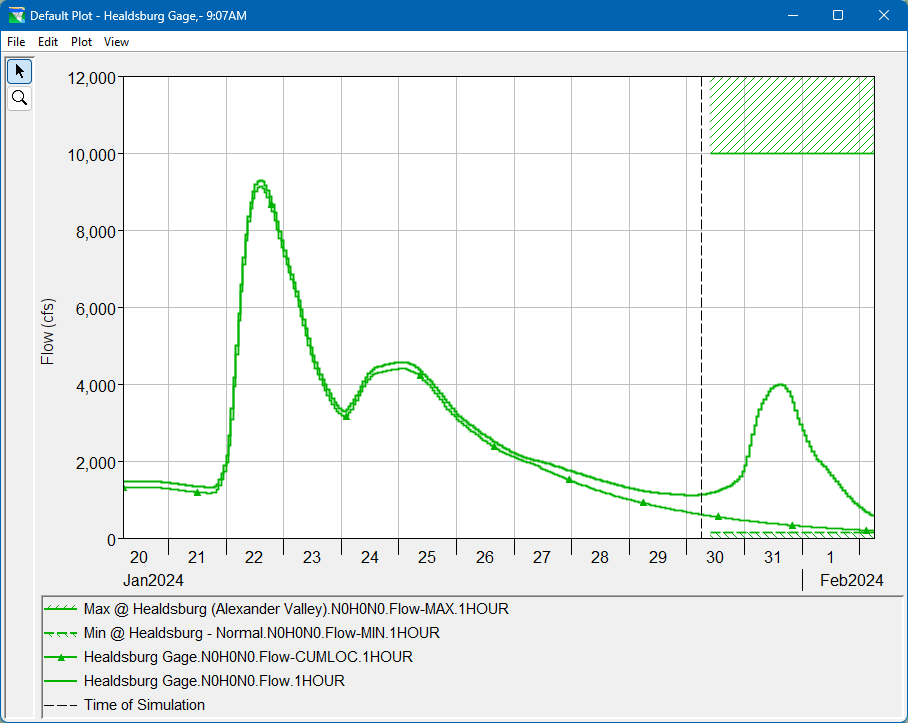Select Healdsburg Gage Flow-CUMLOC legend entry
The height and width of the screenshot is (723, 908).
coord(248,657)
